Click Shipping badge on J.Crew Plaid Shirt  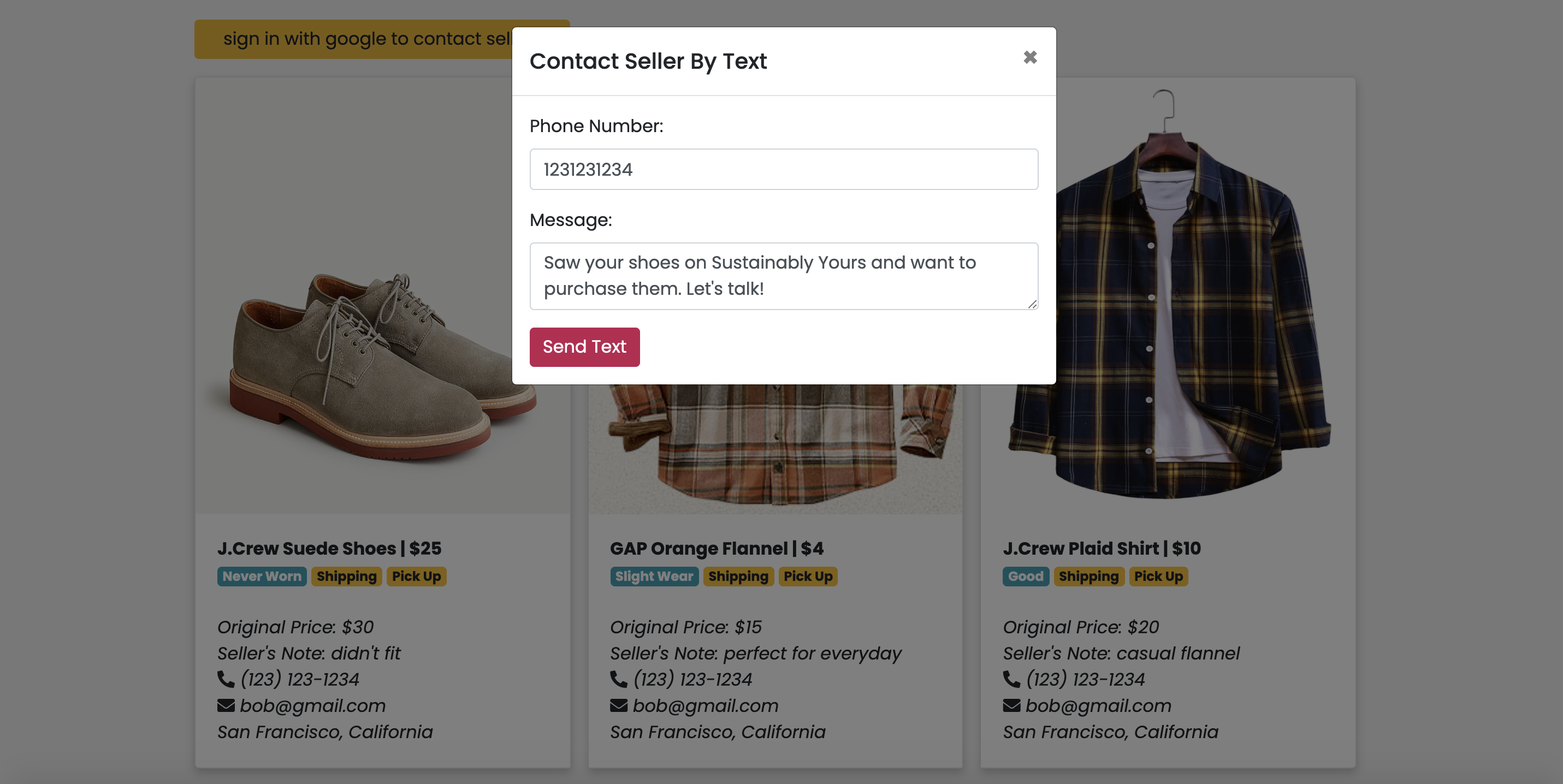point(1088,576)
